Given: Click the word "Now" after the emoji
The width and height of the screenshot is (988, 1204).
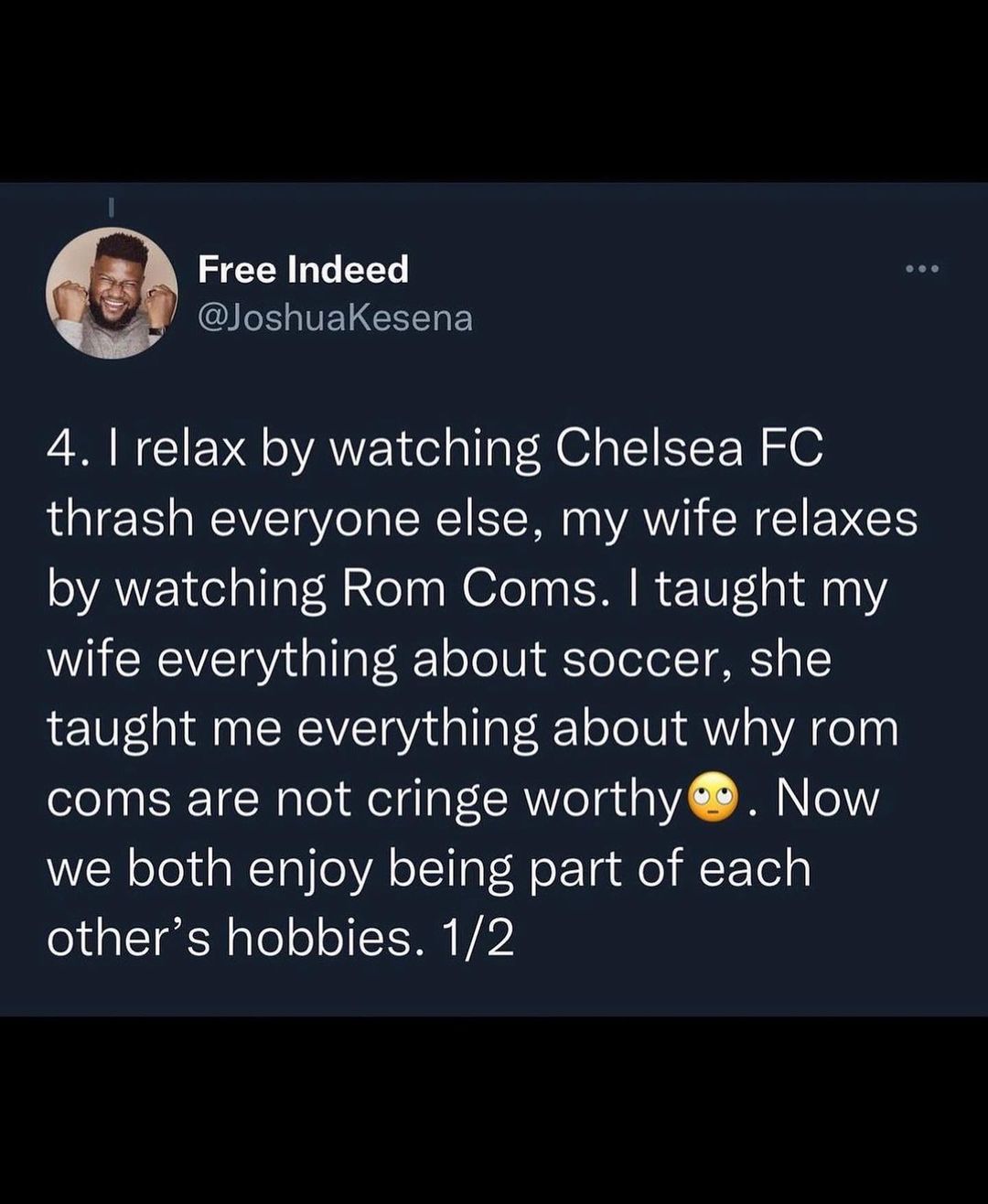Looking at the screenshot, I should (x=827, y=799).
